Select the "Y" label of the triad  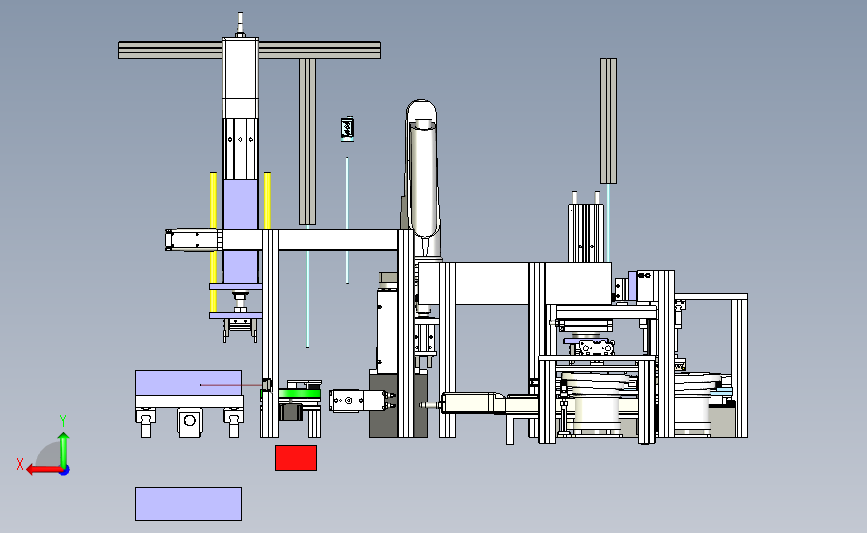point(63,421)
